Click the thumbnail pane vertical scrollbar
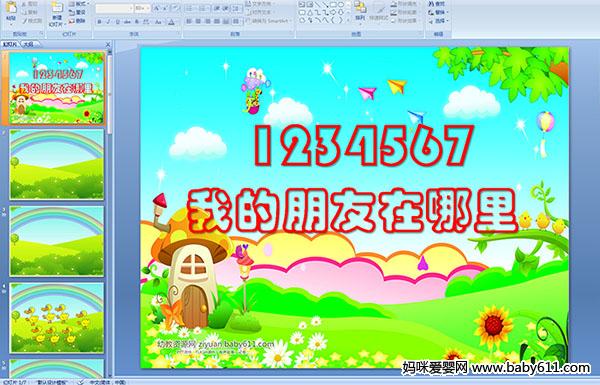Screen dimensions: 600x385 [x=110, y=214]
